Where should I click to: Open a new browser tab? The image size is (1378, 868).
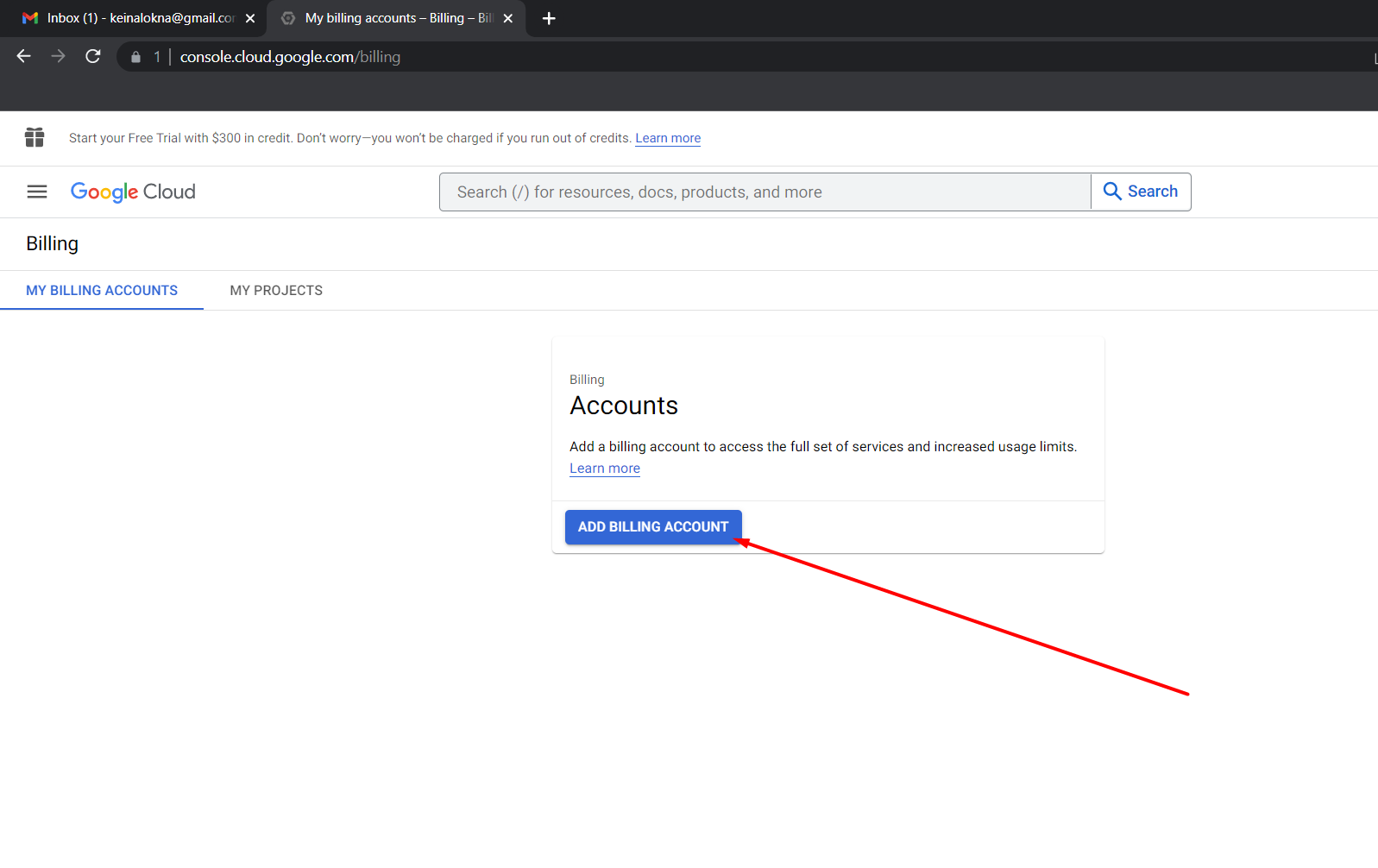pyautogui.click(x=549, y=18)
